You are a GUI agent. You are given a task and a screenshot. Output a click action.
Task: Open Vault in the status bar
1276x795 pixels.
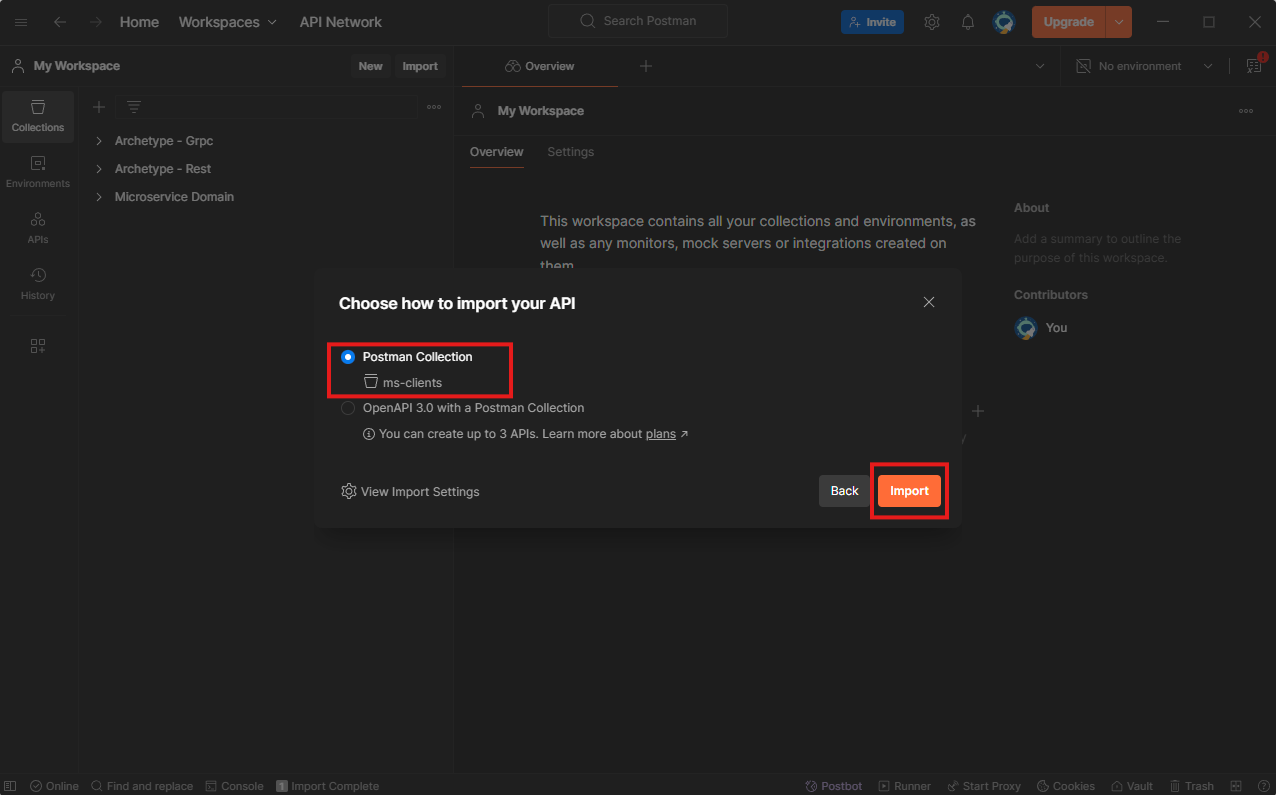coord(1131,786)
